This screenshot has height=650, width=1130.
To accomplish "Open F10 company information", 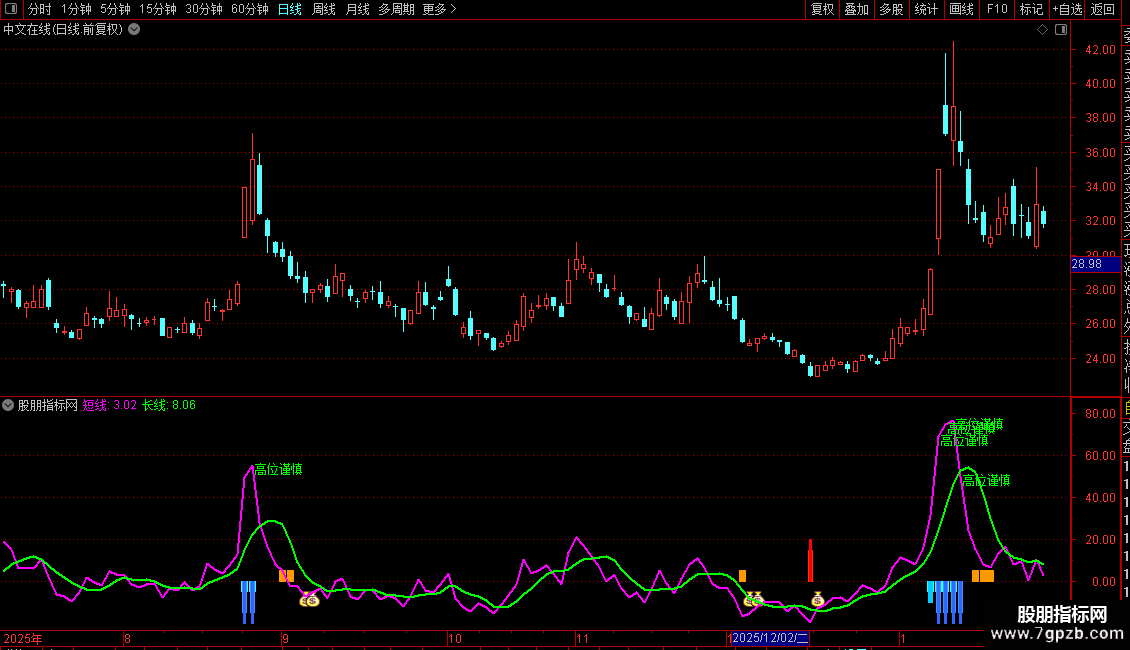I will pyautogui.click(x=997, y=9).
